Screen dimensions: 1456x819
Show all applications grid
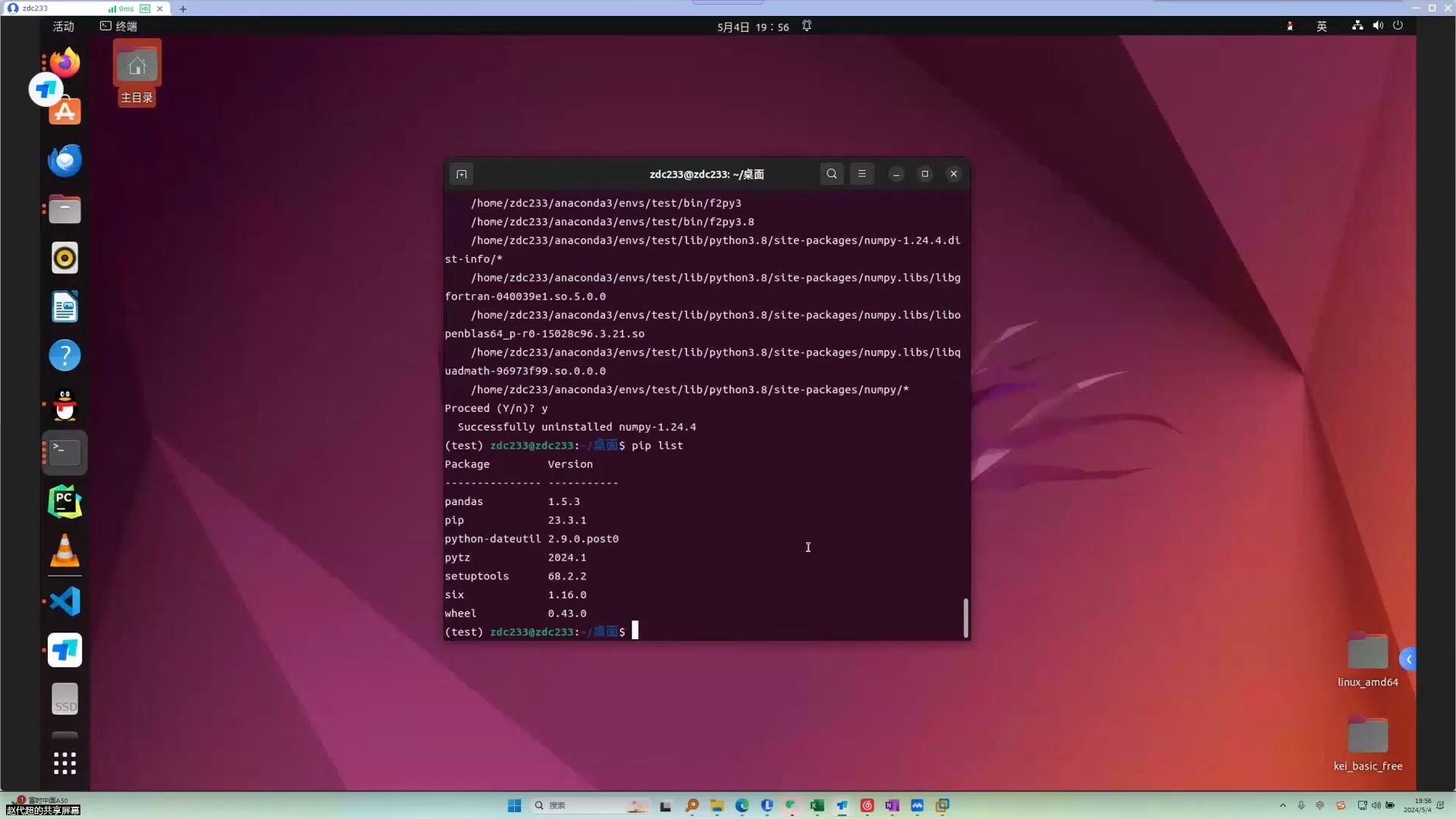(65, 763)
